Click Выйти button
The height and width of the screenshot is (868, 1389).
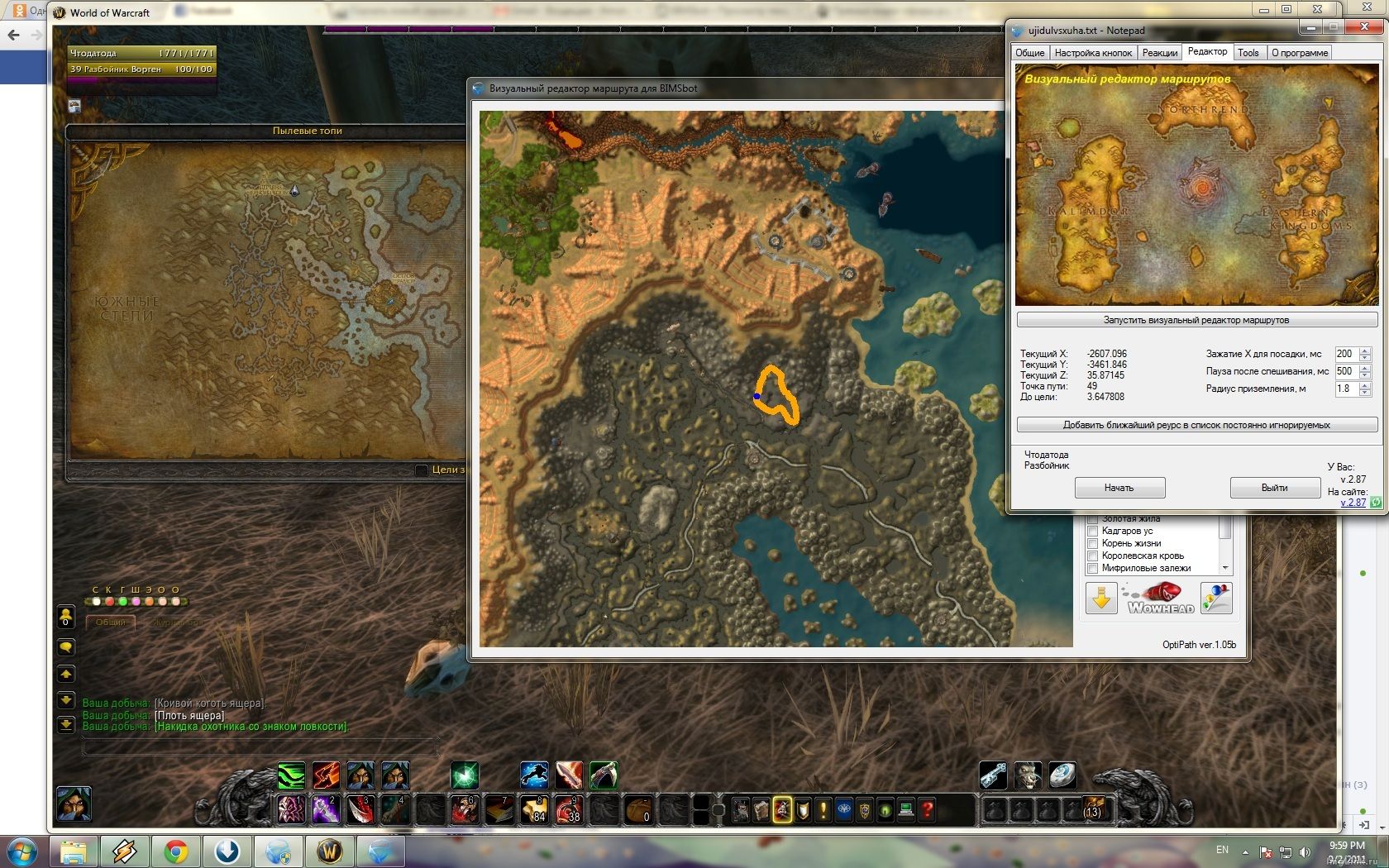(1275, 488)
